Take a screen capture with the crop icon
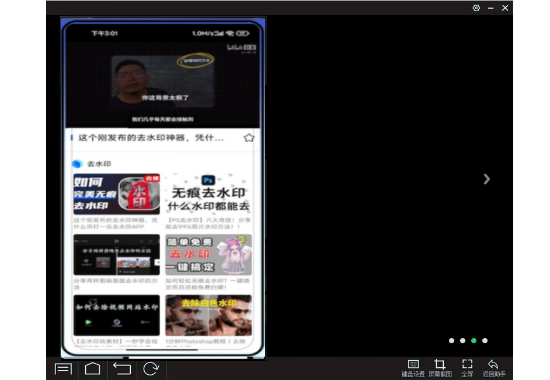The height and width of the screenshot is (380, 550). point(440,368)
